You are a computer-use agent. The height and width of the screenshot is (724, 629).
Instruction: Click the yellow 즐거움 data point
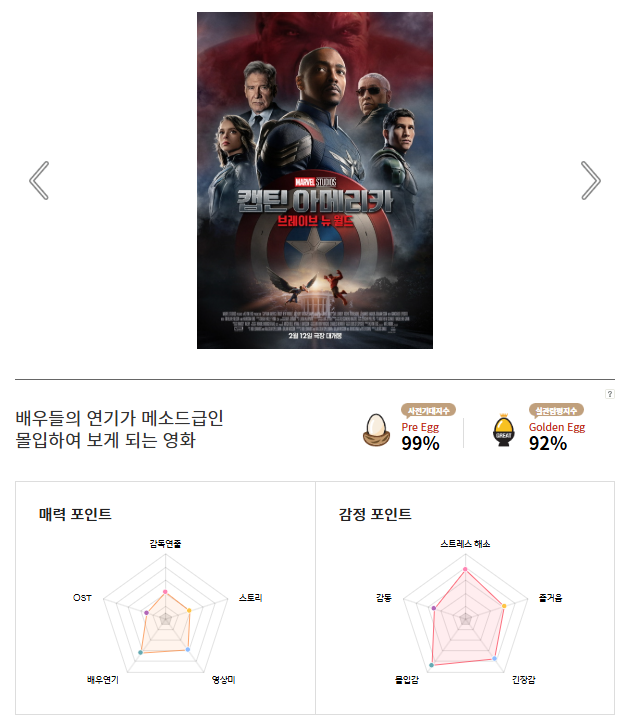click(504, 606)
